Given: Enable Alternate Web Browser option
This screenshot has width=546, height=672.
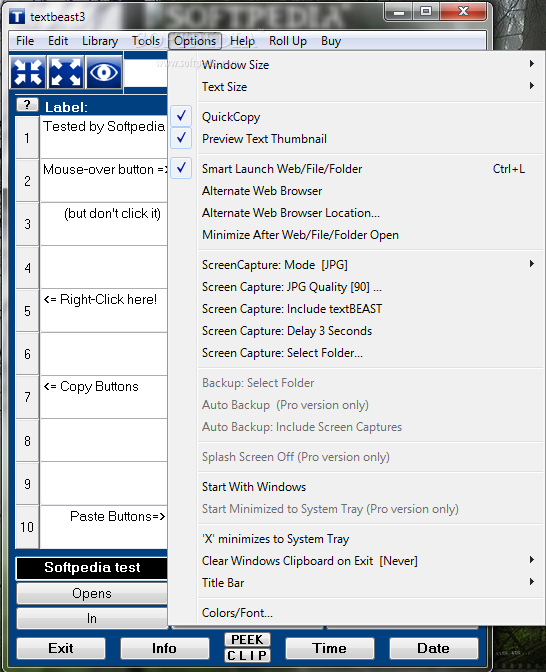Looking at the screenshot, I should point(356,191).
